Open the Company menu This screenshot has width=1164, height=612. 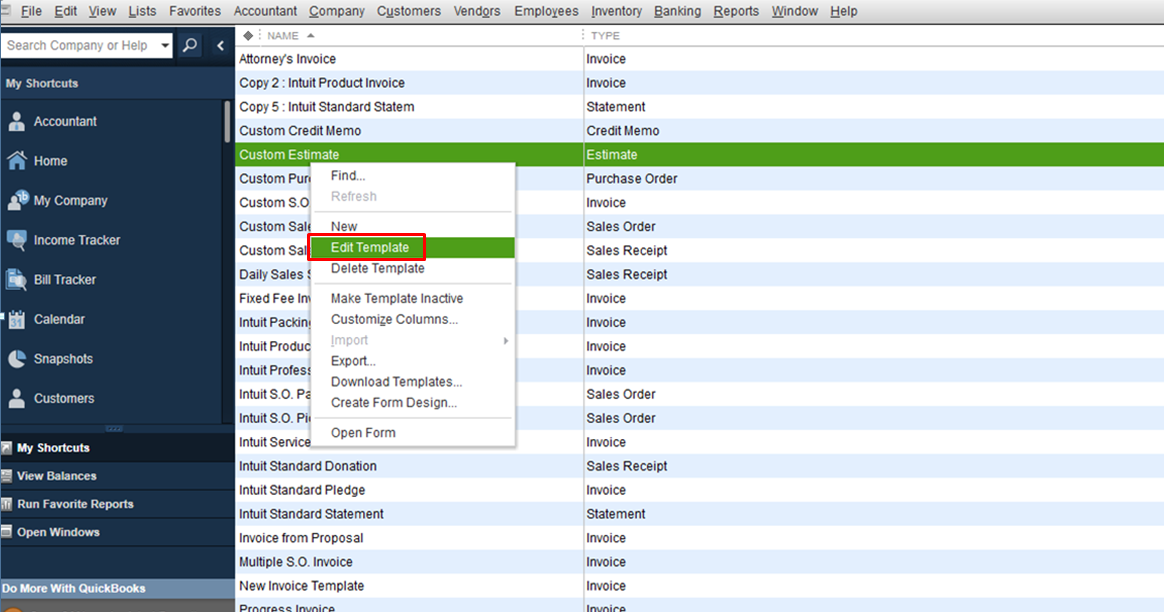[336, 11]
